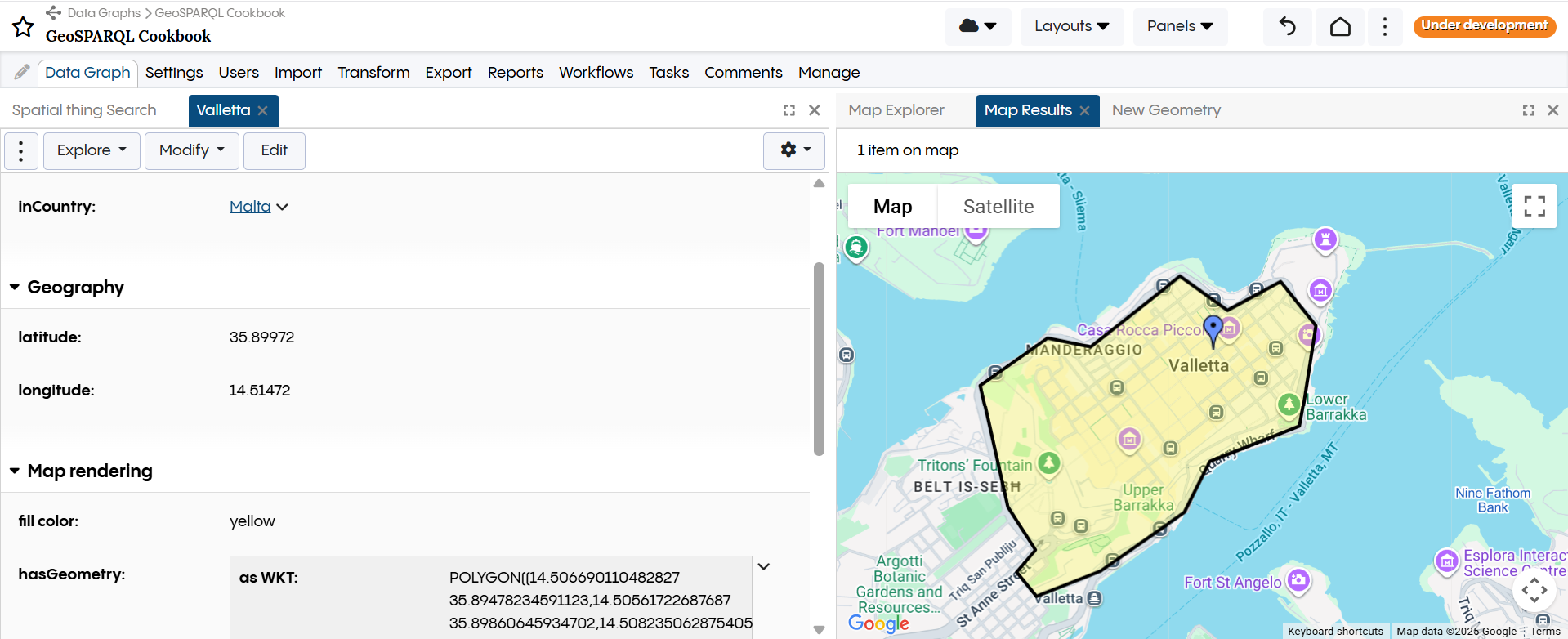
Task: Open the top-right kebab menu
Action: (x=1384, y=26)
